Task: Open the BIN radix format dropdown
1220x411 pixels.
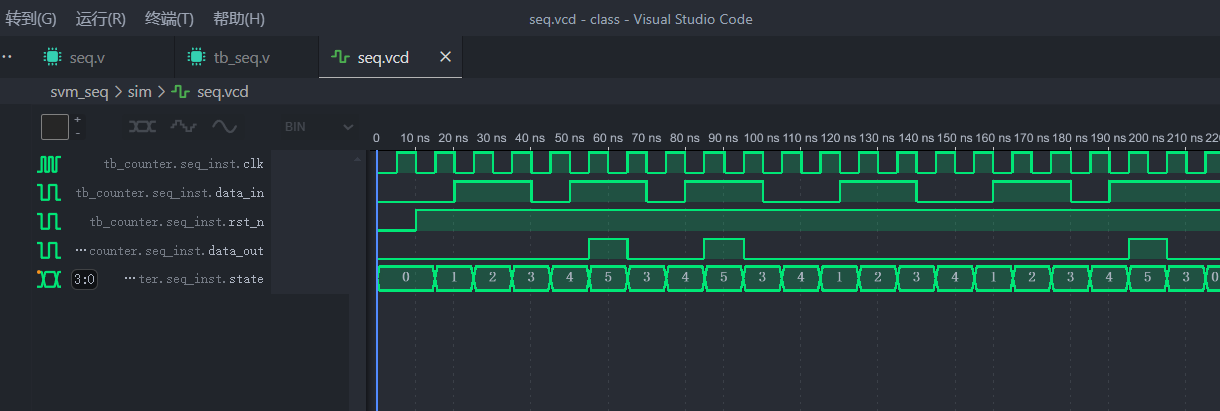Action: pyautogui.click(x=319, y=127)
